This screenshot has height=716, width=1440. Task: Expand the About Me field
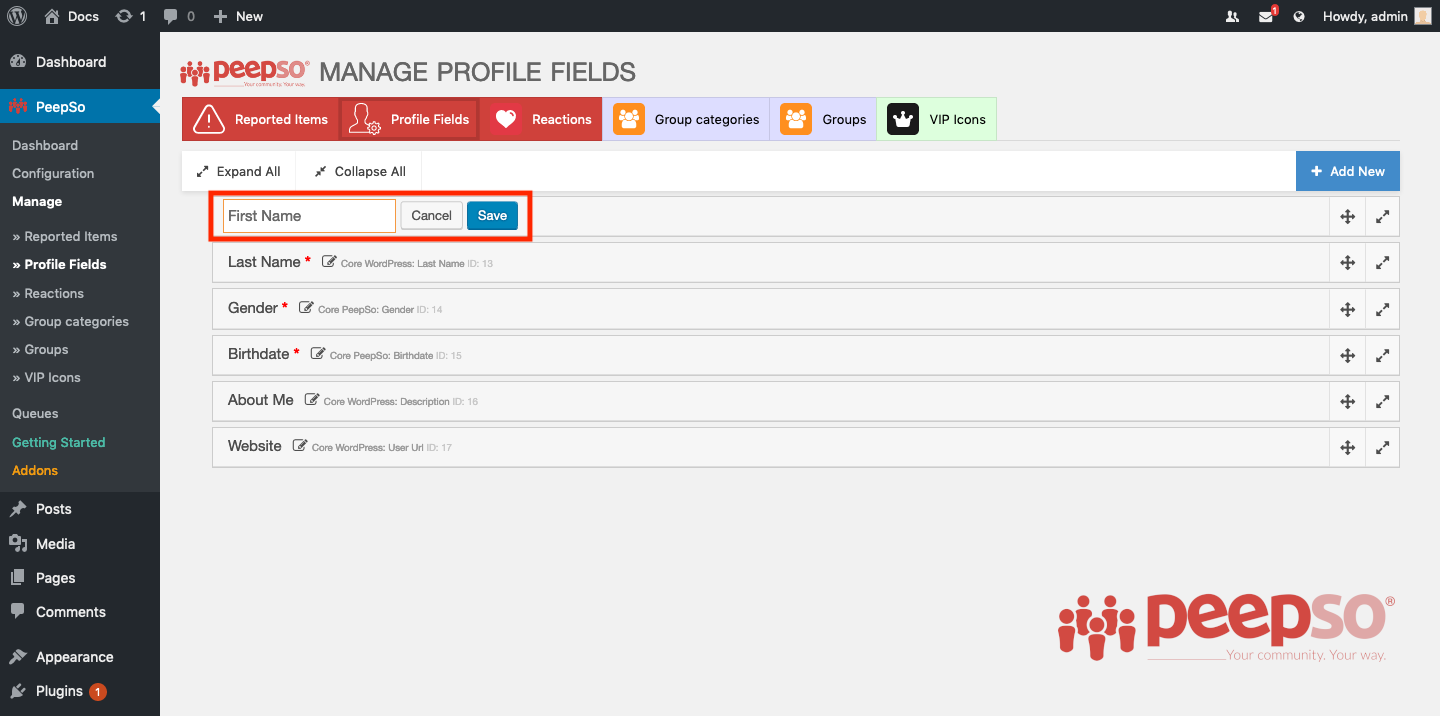(1382, 401)
